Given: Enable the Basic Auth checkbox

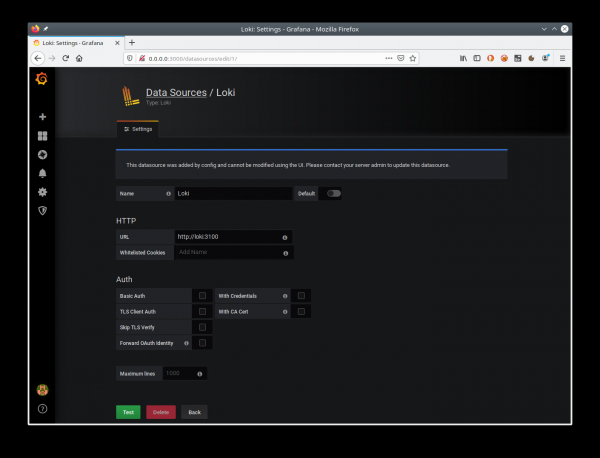Looking at the screenshot, I should [202, 296].
